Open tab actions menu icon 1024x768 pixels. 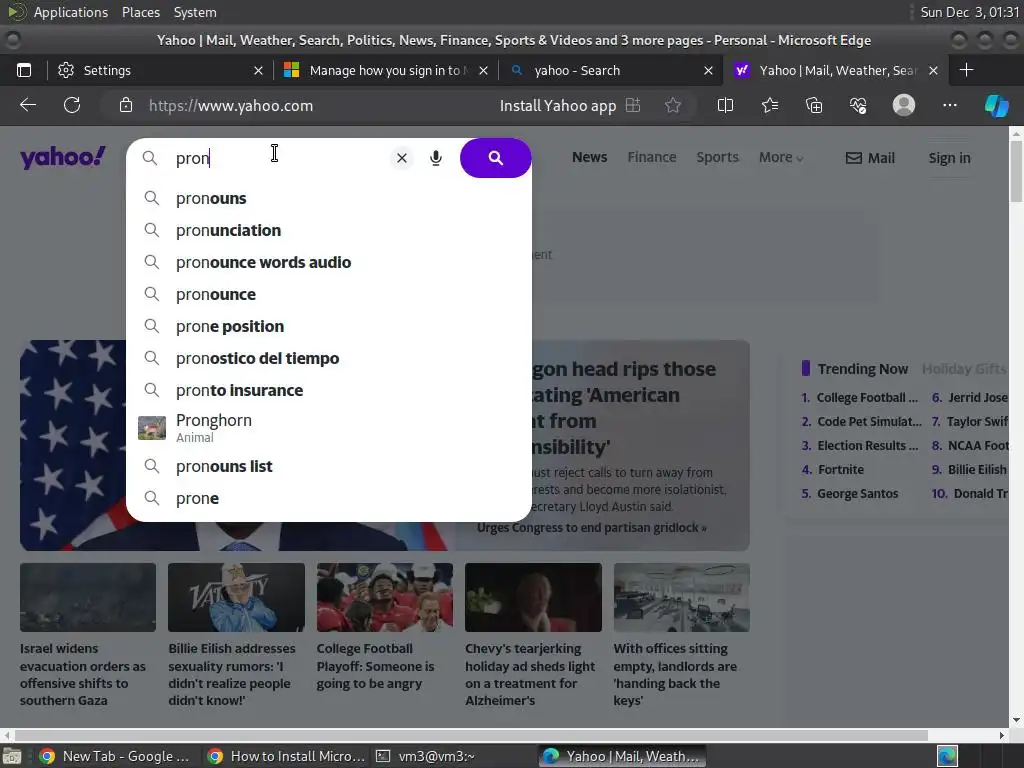coord(24,70)
